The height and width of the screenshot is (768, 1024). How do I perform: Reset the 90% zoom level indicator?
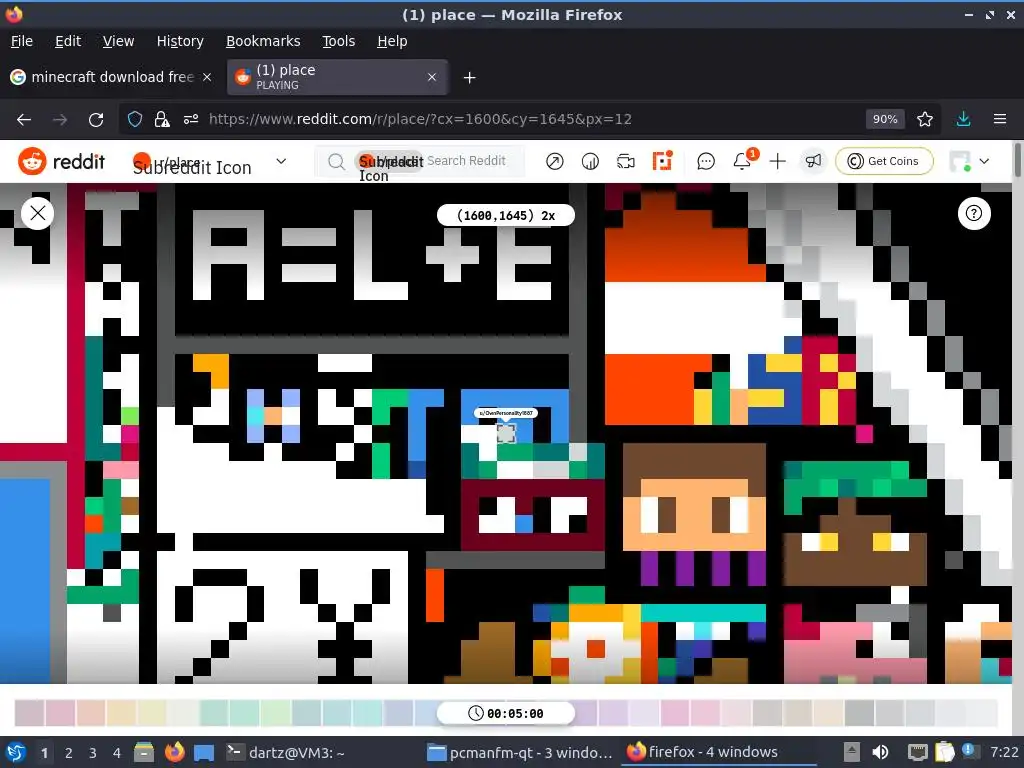tap(885, 119)
